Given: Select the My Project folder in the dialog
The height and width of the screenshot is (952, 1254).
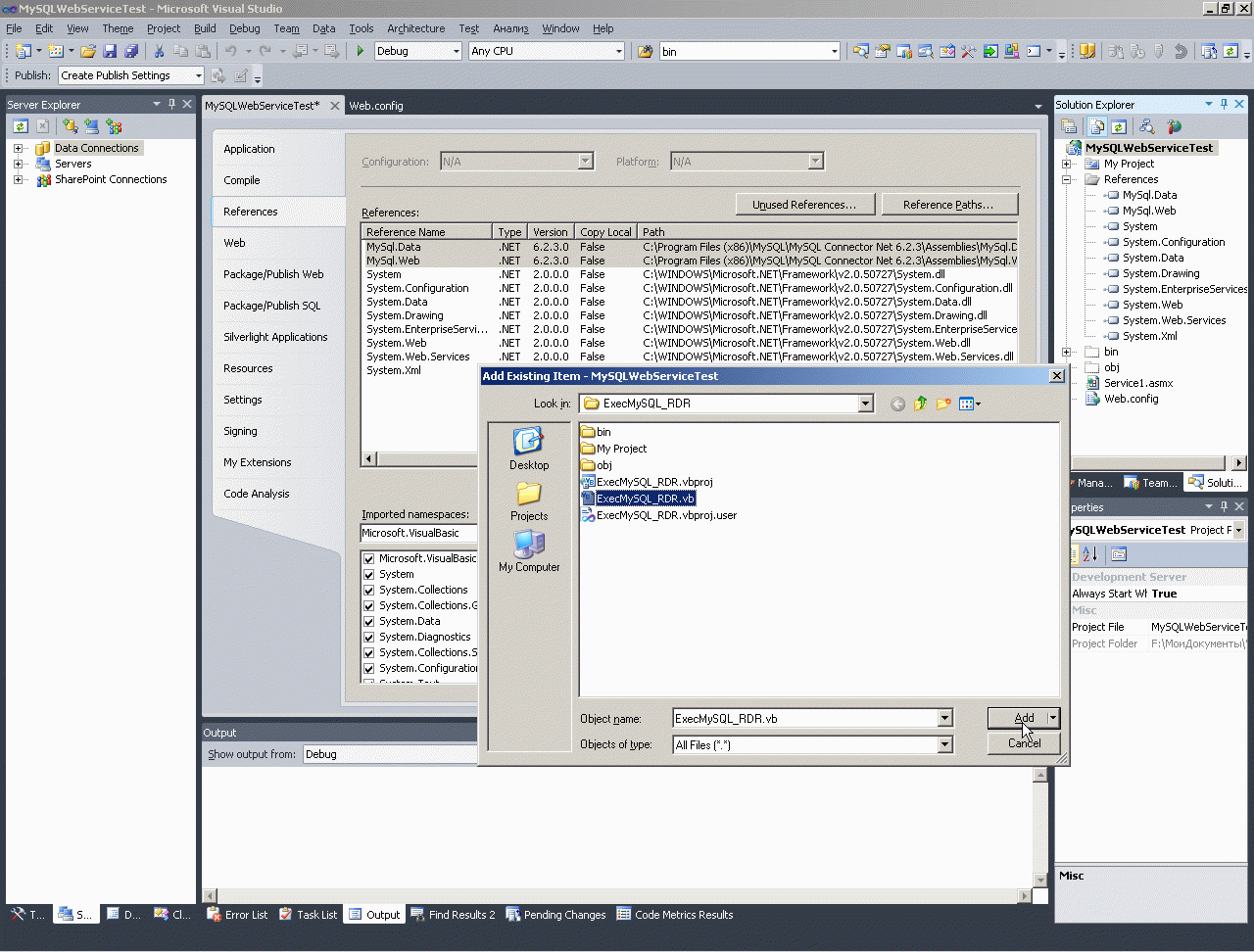Looking at the screenshot, I should coord(614,449).
